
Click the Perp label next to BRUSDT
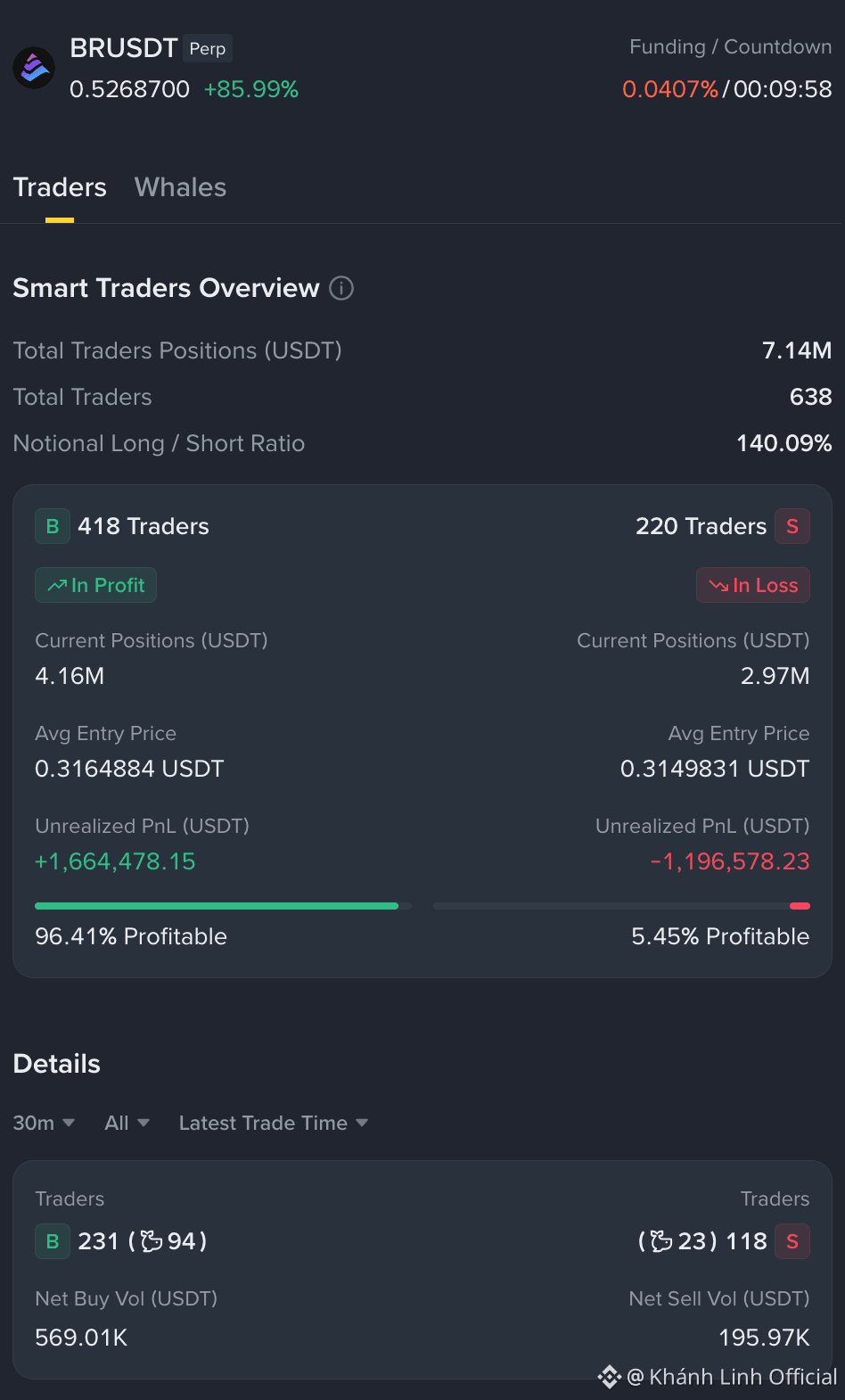[208, 48]
